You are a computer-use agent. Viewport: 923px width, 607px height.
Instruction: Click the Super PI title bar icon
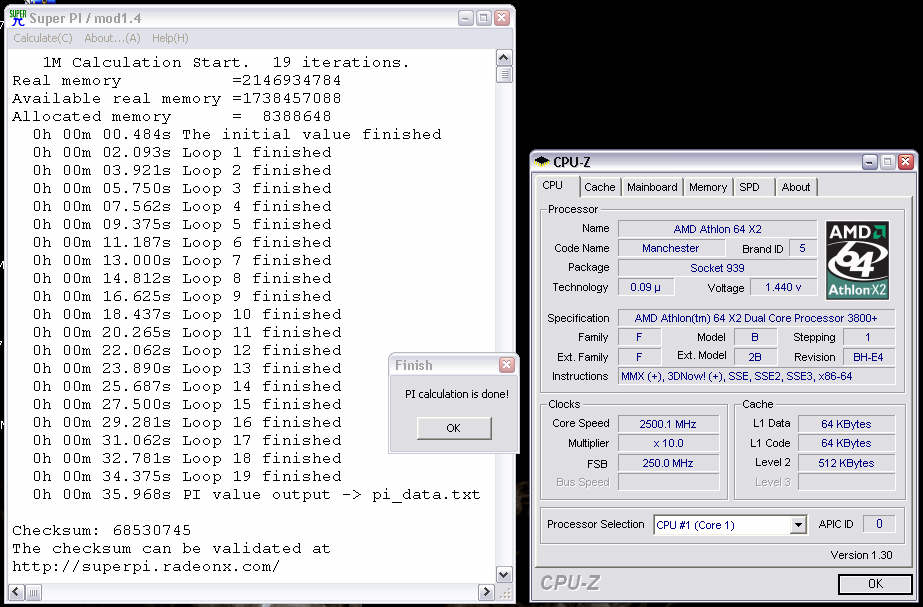(x=18, y=18)
